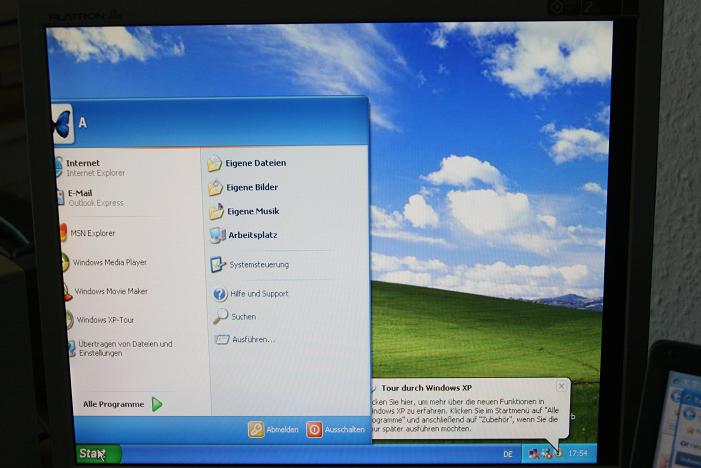Close the Tour durch Windows XP balloon
Screen dimensions: 701x468
coord(562,386)
